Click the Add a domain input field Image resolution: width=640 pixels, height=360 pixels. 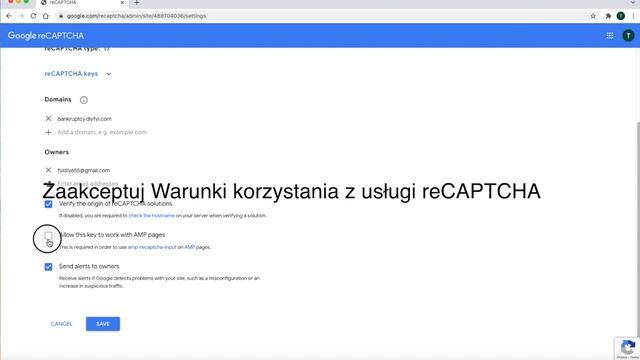click(x=102, y=132)
